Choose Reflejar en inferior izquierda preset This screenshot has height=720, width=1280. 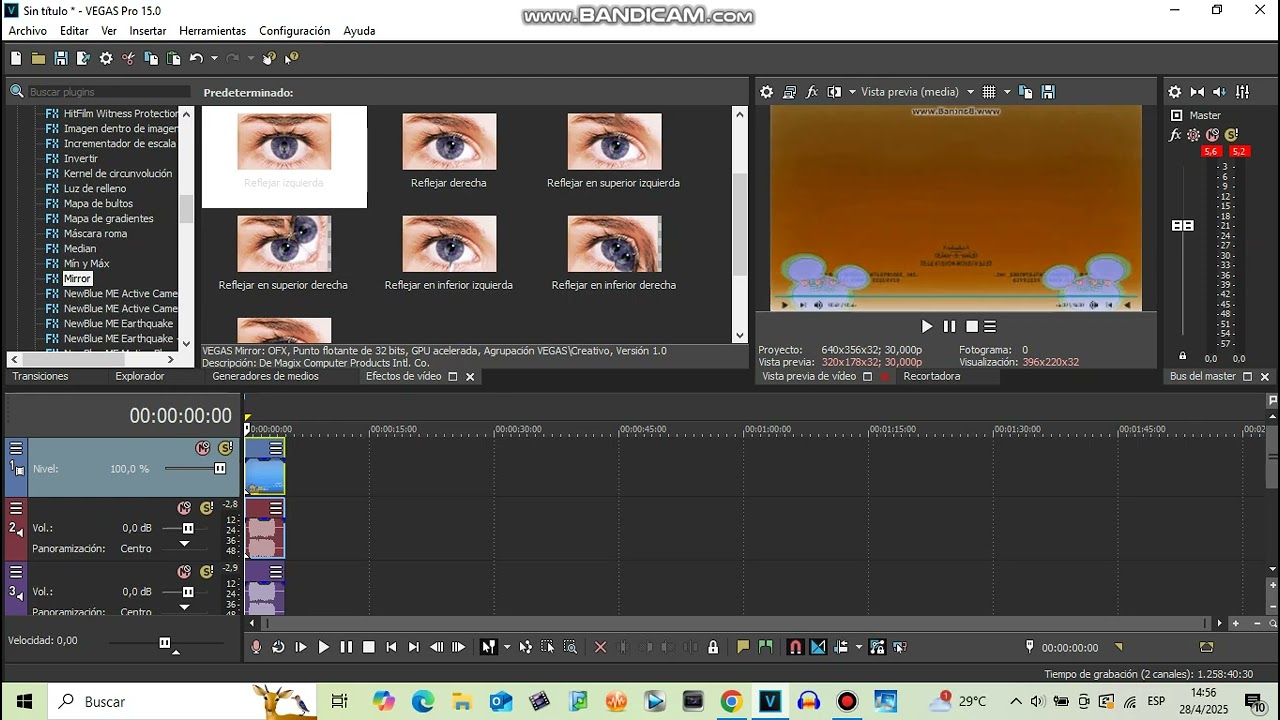click(x=449, y=253)
